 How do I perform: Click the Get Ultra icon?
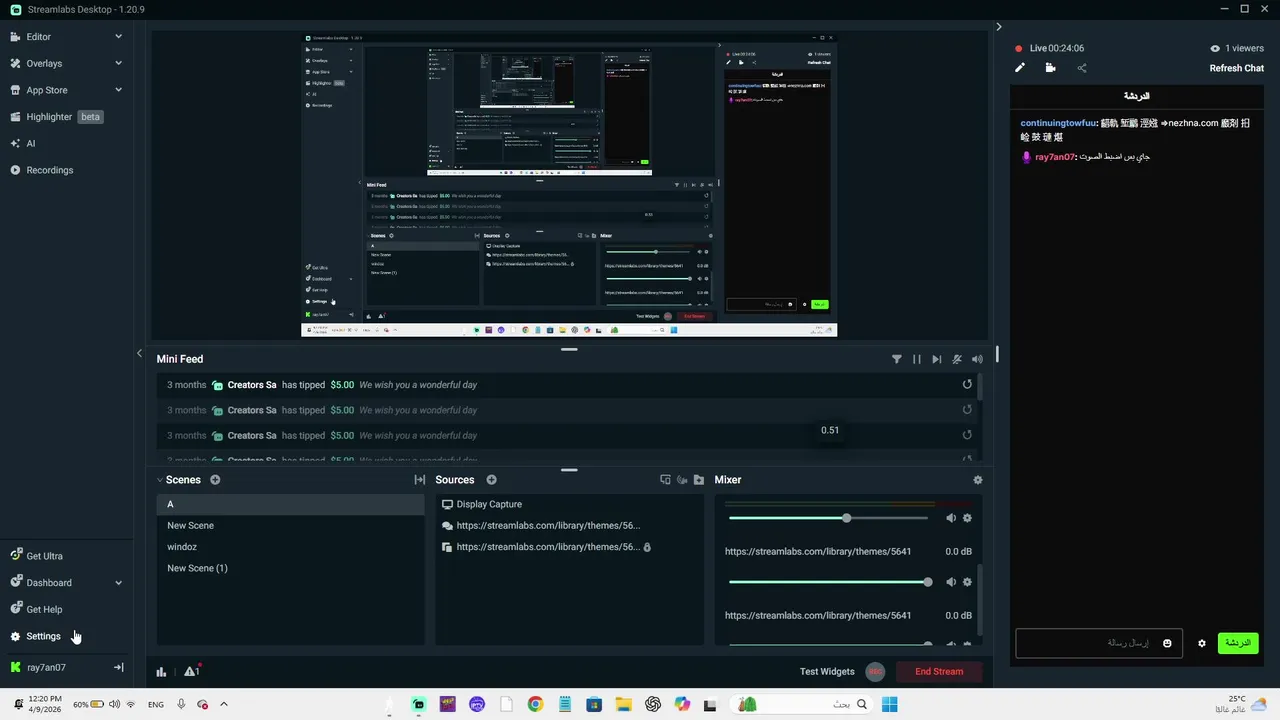point(16,556)
